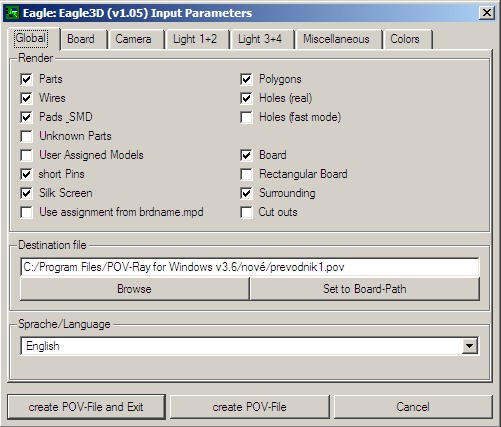Click the Destination file path field

click(x=250, y=267)
